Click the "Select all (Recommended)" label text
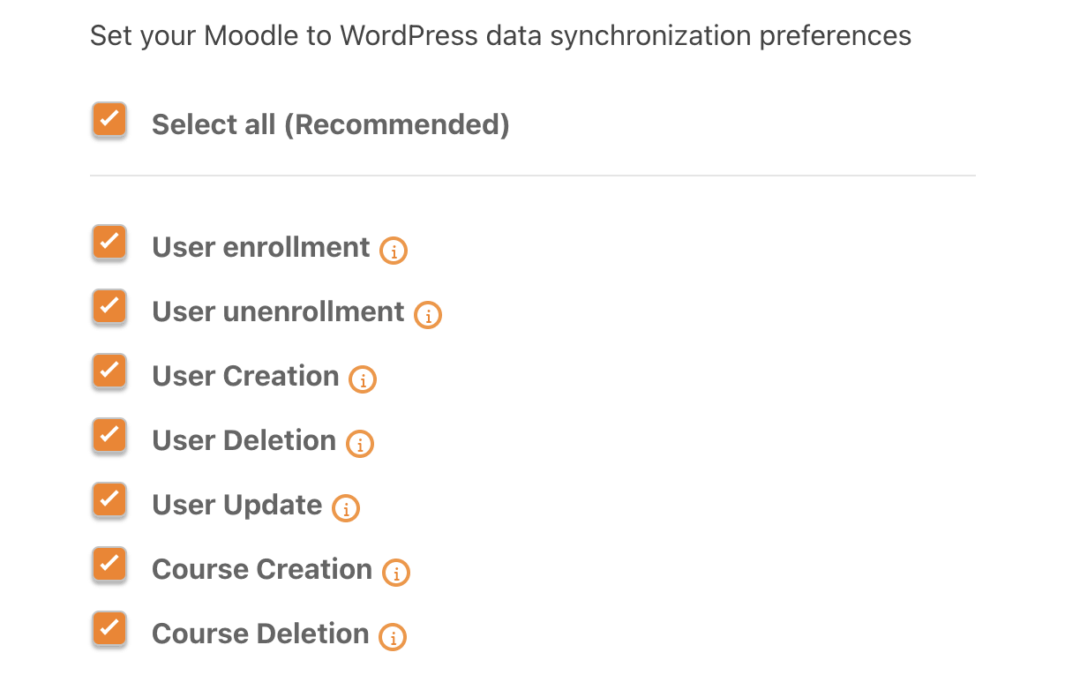 click(x=330, y=125)
